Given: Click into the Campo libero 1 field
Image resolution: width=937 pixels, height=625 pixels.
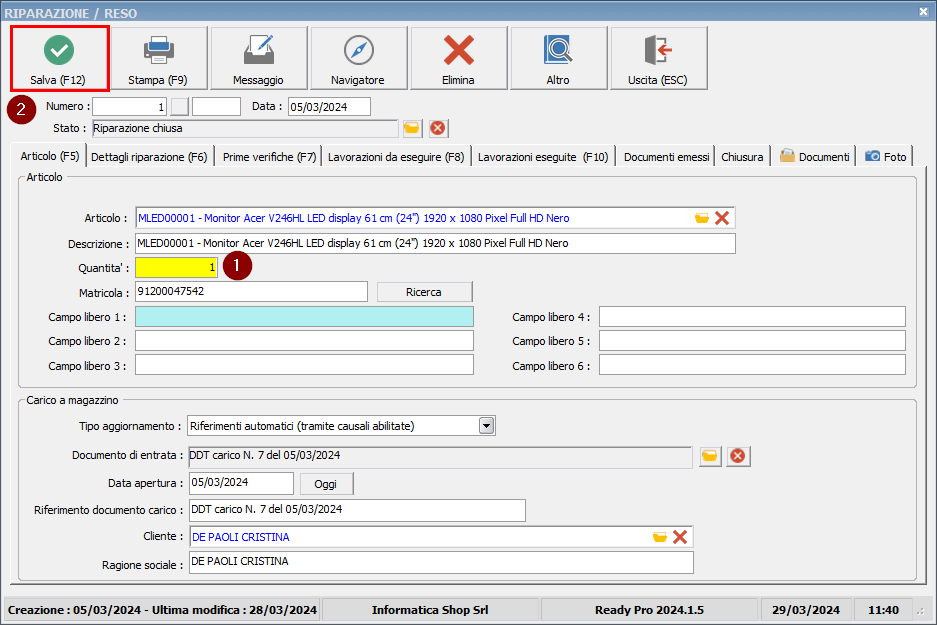Looking at the screenshot, I should [304, 317].
